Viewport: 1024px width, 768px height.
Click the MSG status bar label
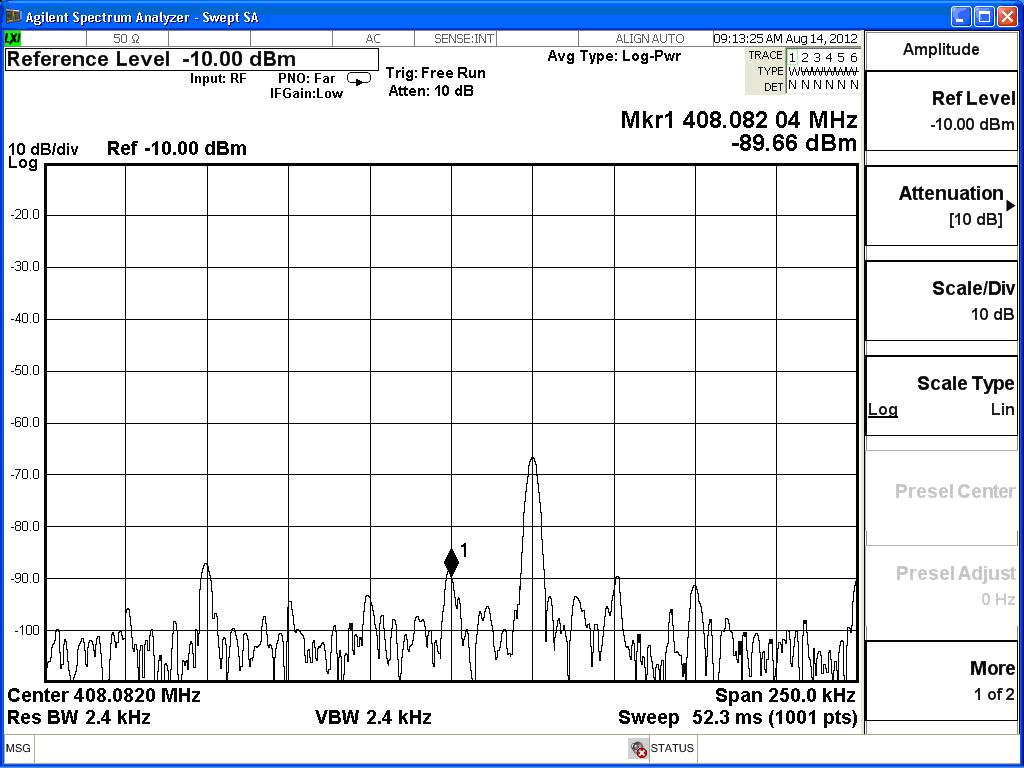point(18,748)
